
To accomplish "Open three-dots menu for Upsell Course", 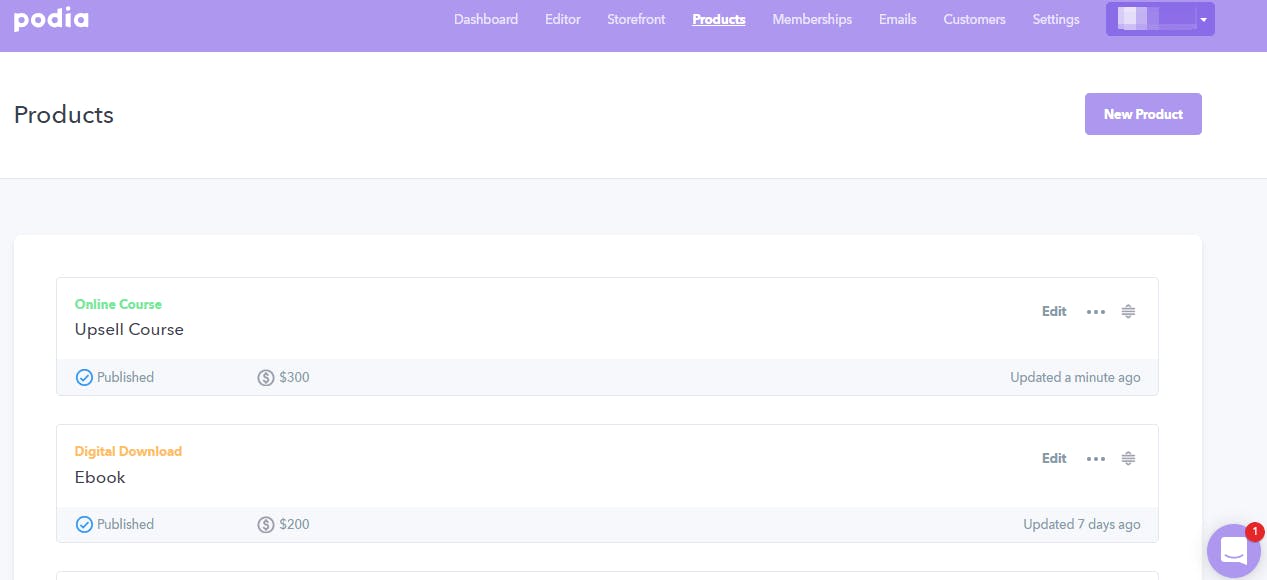I will coord(1096,312).
